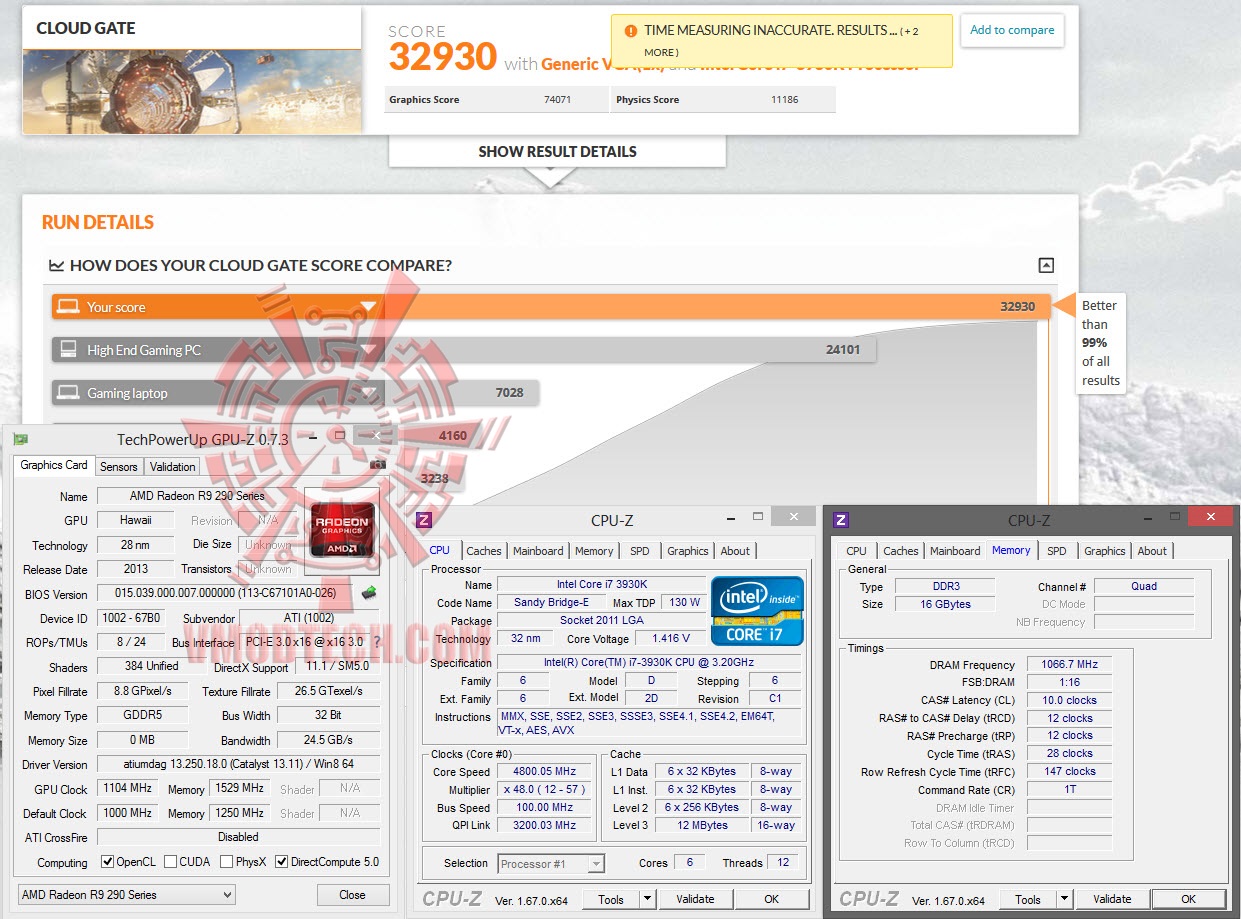Toggle the CUDA checkbox
The width and height of the screenshot is (1241, 919).
coord(171,862)
